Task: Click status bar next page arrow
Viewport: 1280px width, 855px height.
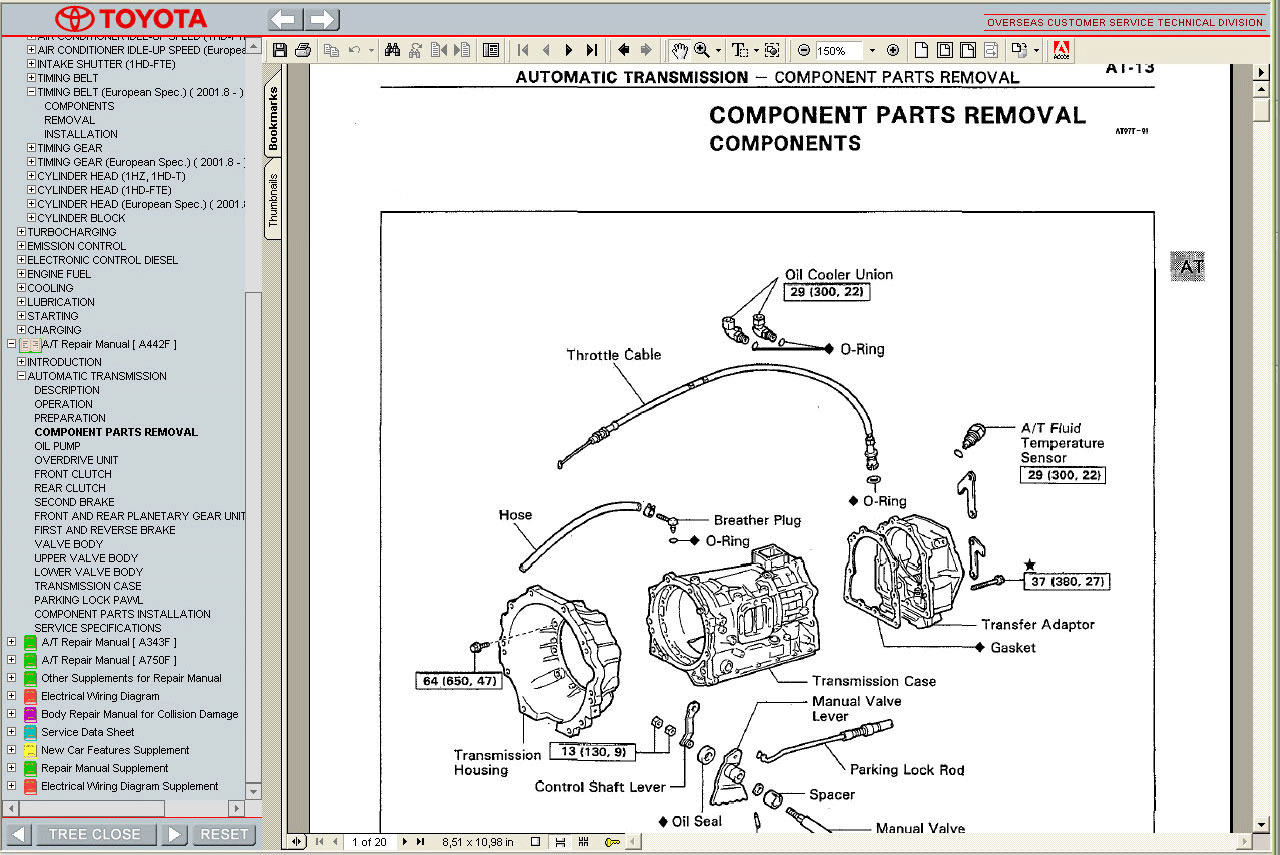Action: pos(405,842)
